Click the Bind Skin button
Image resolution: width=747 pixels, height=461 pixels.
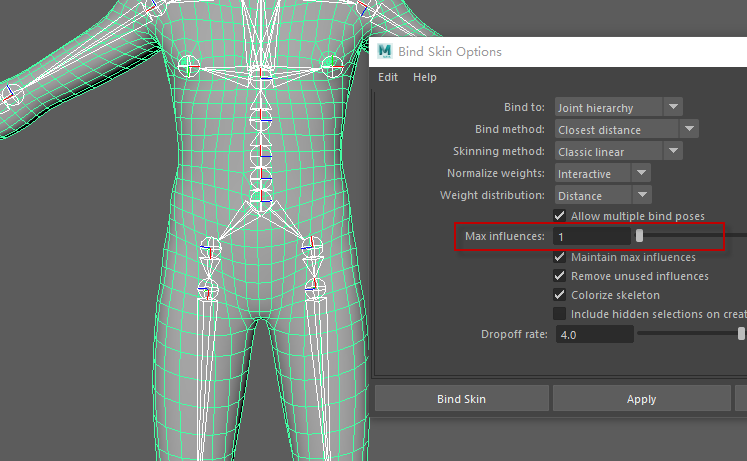click(x=462, y=399)
